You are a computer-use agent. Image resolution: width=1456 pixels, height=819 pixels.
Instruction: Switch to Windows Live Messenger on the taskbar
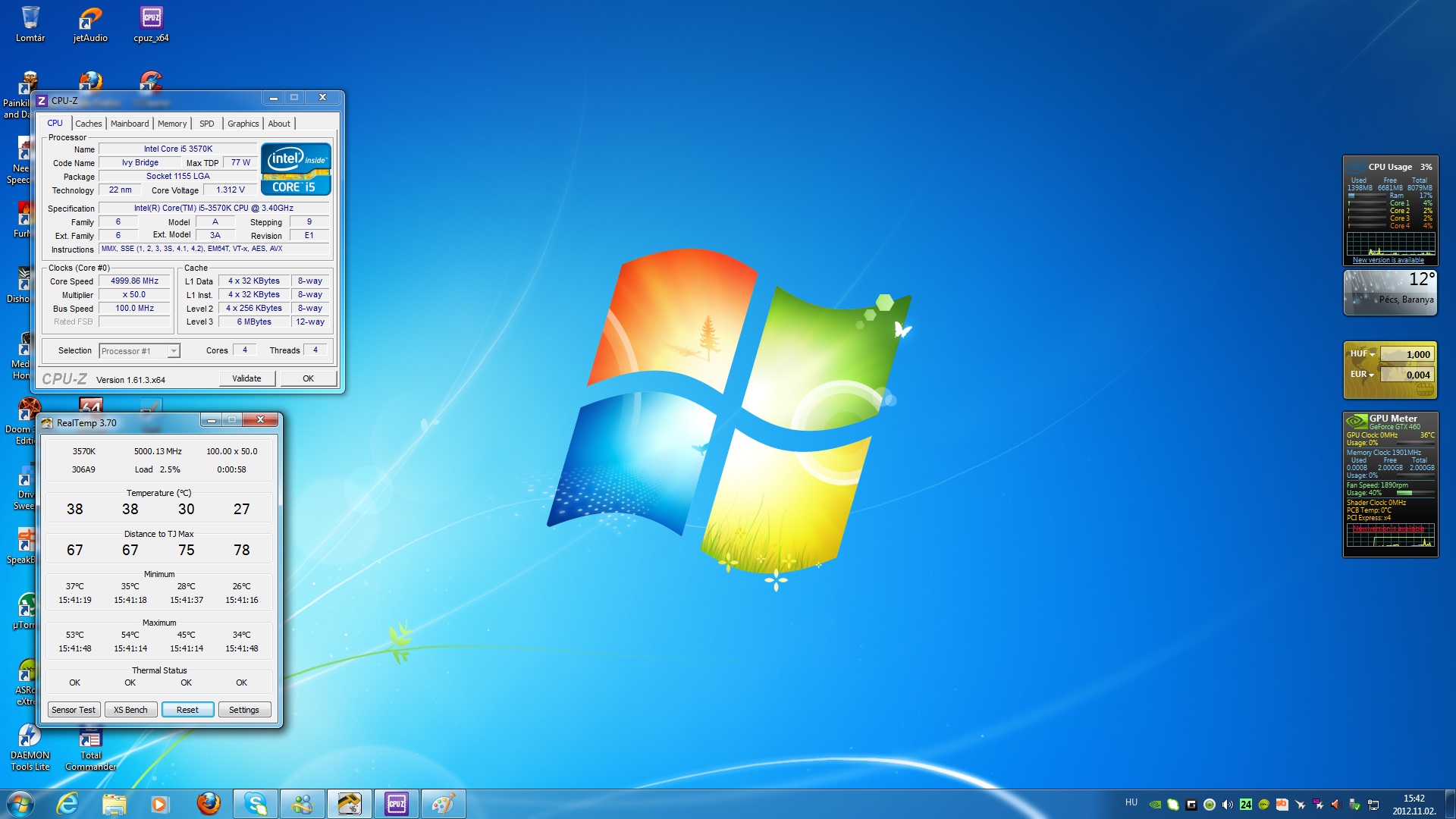303,804
